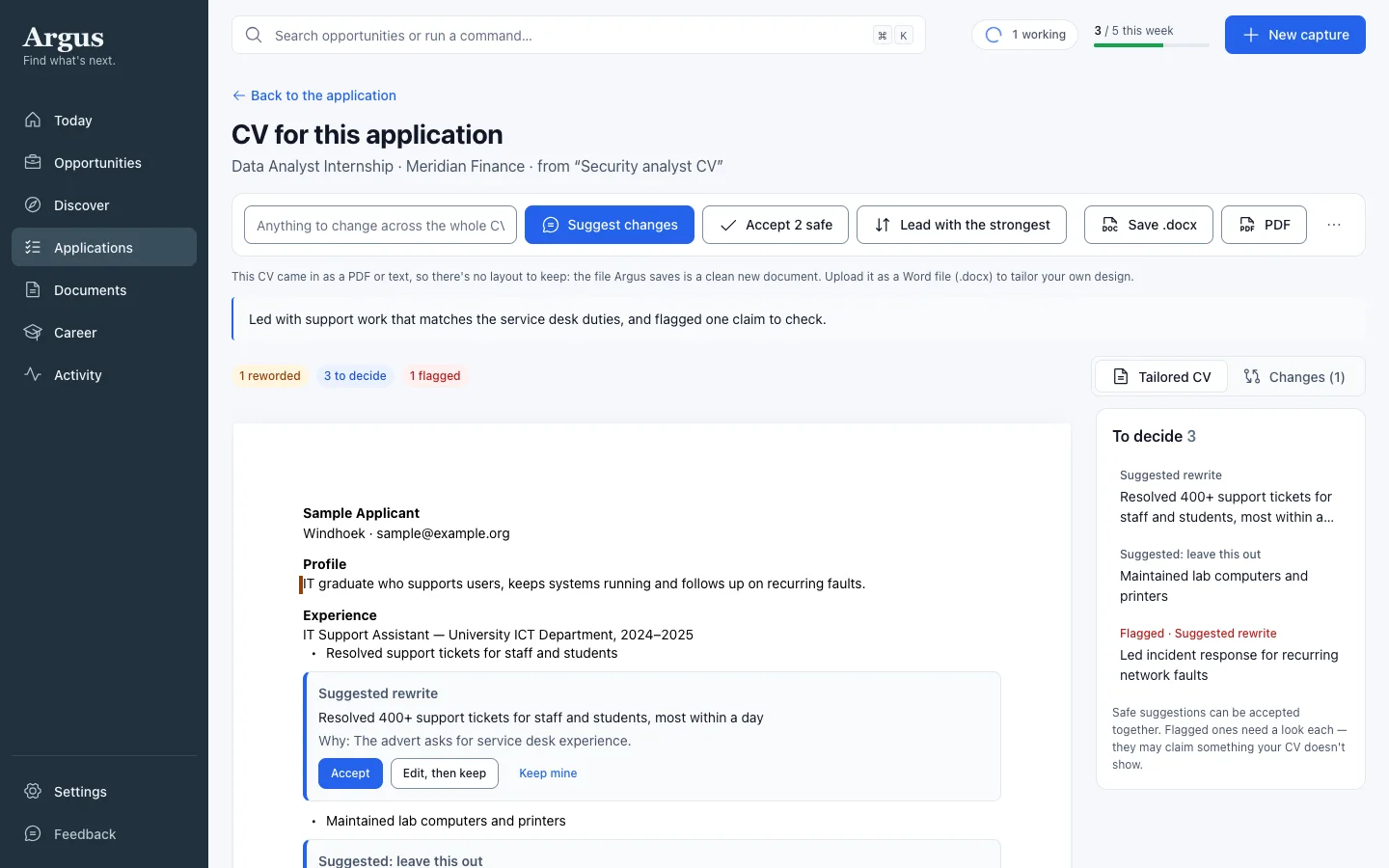Click the 3 to decide chip
The image size is (1389, 868).
click(355, 376)
